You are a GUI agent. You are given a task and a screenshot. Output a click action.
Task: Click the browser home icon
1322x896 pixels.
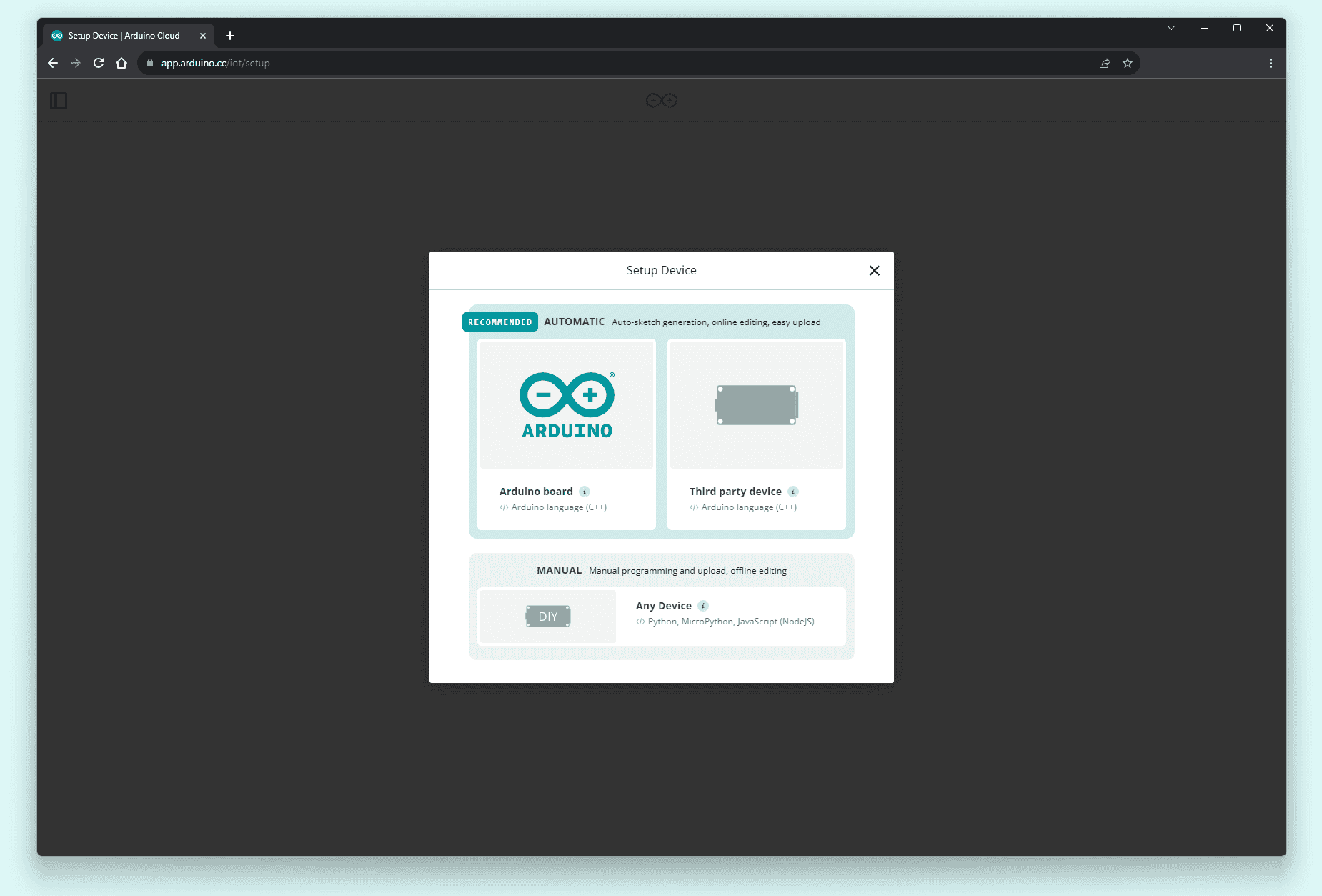(121, 63)
